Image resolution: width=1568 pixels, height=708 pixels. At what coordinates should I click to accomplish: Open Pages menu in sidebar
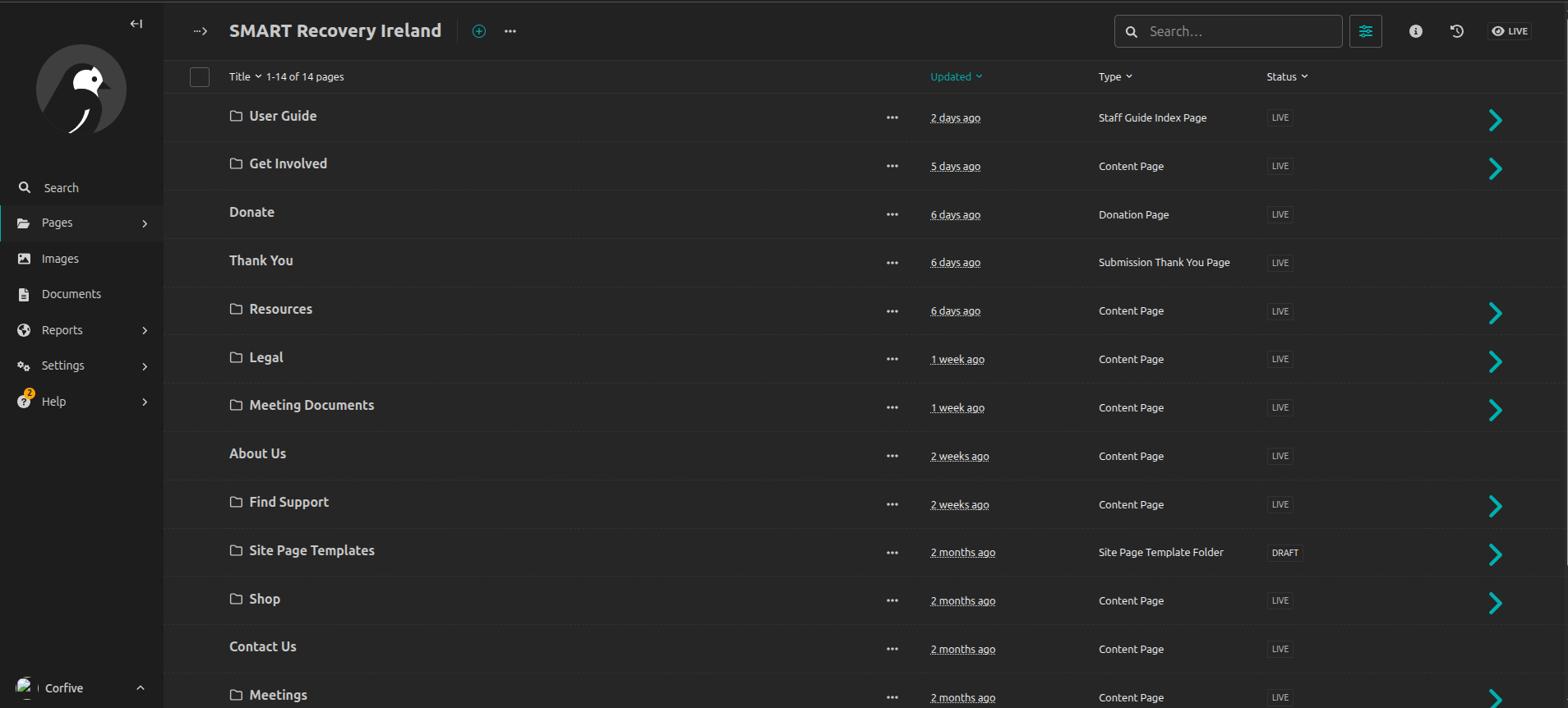point(81,223)
